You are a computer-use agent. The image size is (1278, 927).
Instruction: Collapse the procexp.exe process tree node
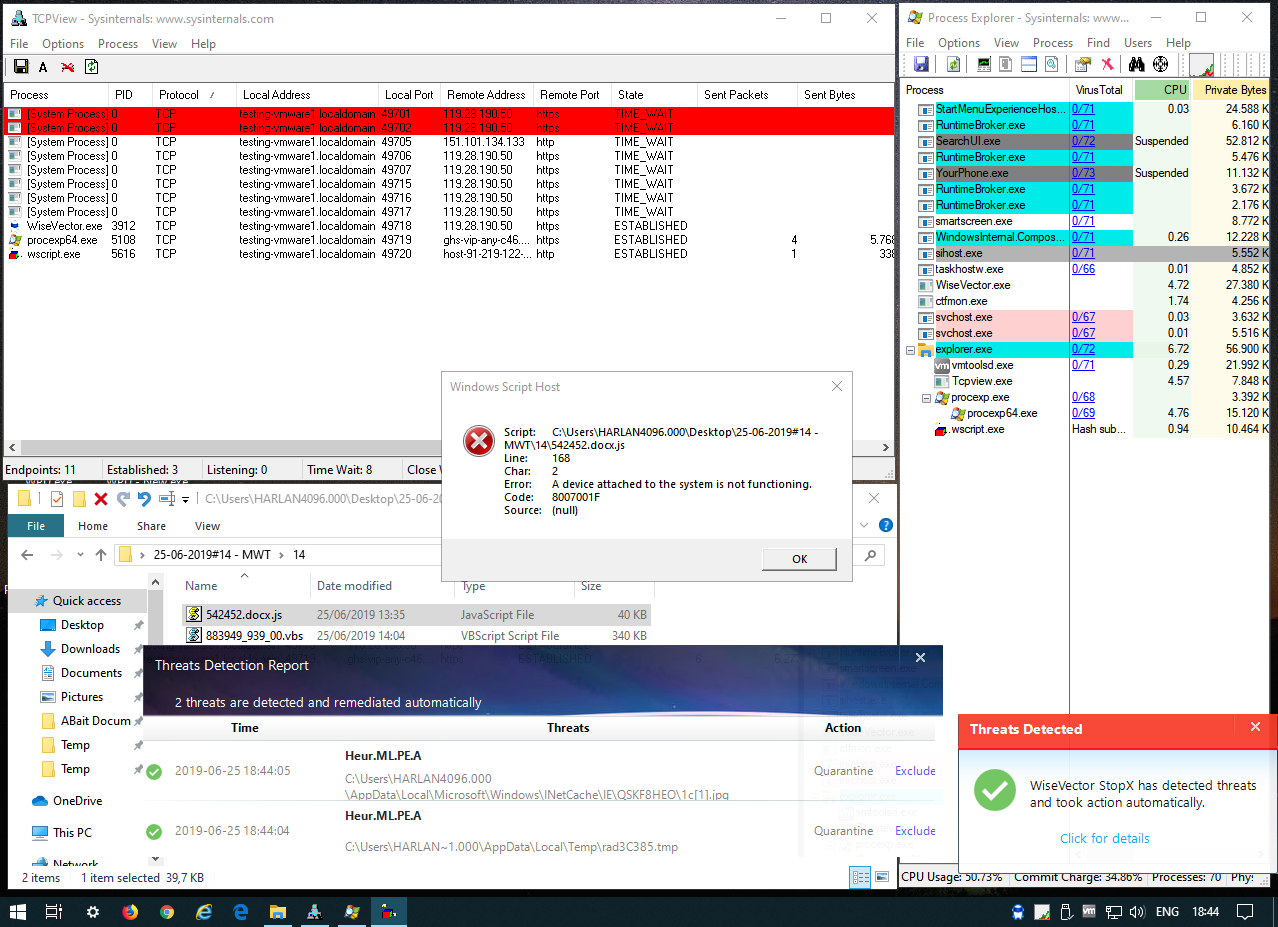pyautogui.click(x=926, y=398)
